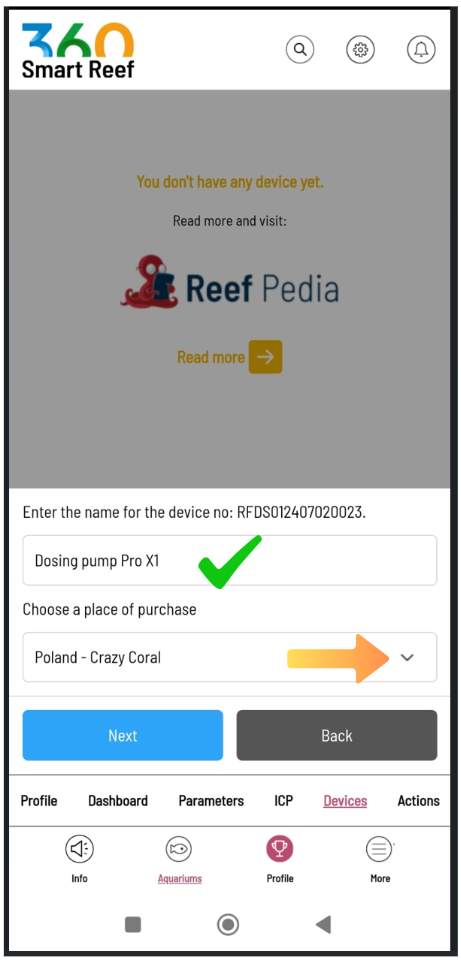Open the More hamburger menu icon
461x961 pixels.
(379, 849)
